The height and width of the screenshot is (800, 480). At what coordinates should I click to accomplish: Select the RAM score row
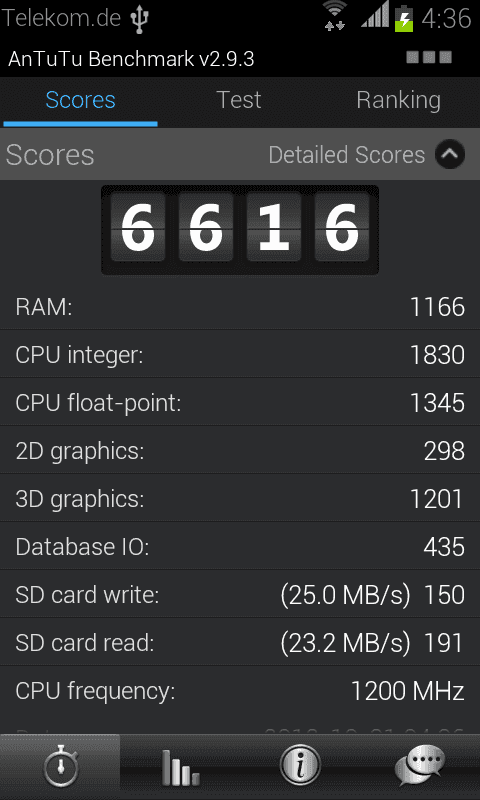click(240, 307)
